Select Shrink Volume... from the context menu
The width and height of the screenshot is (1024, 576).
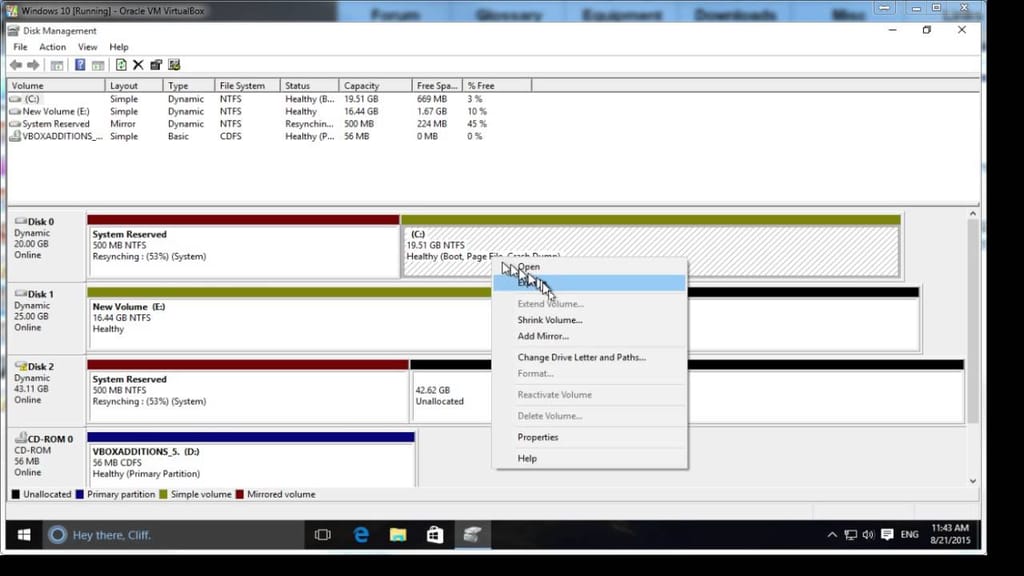click(x=590, y=320)
